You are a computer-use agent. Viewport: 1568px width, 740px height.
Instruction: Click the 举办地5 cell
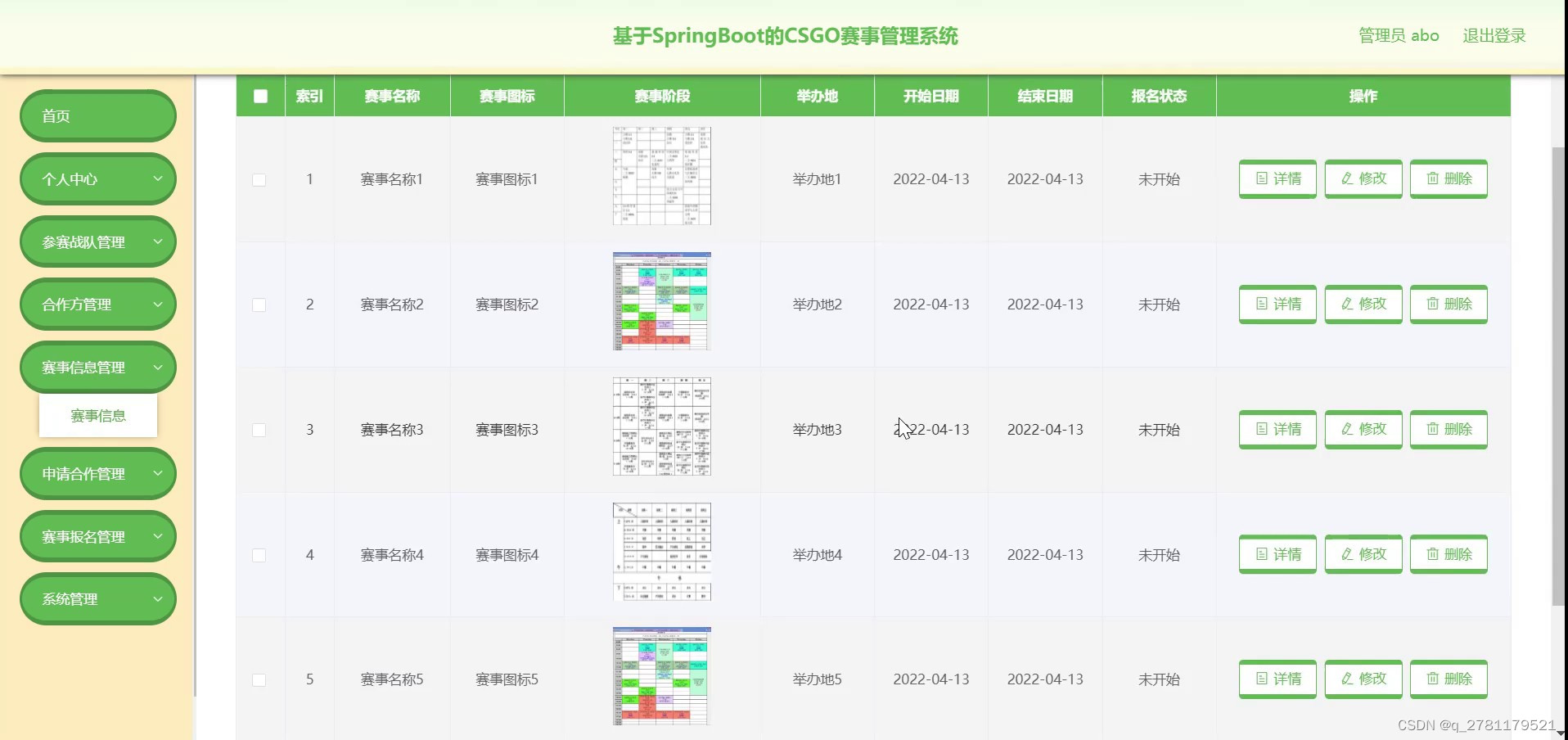click(818, 679)
